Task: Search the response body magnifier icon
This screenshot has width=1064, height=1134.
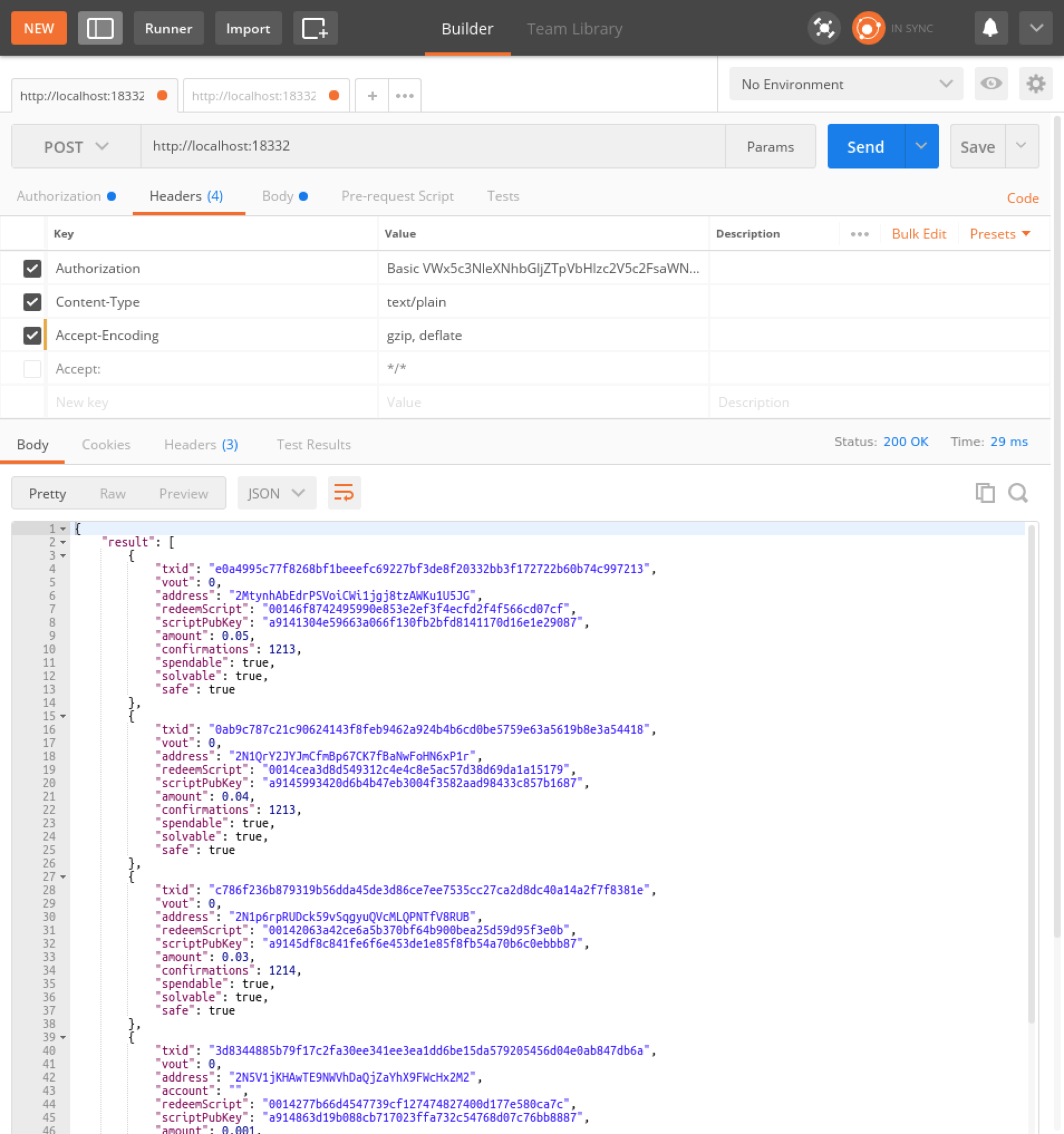Action: point(1018,493)
